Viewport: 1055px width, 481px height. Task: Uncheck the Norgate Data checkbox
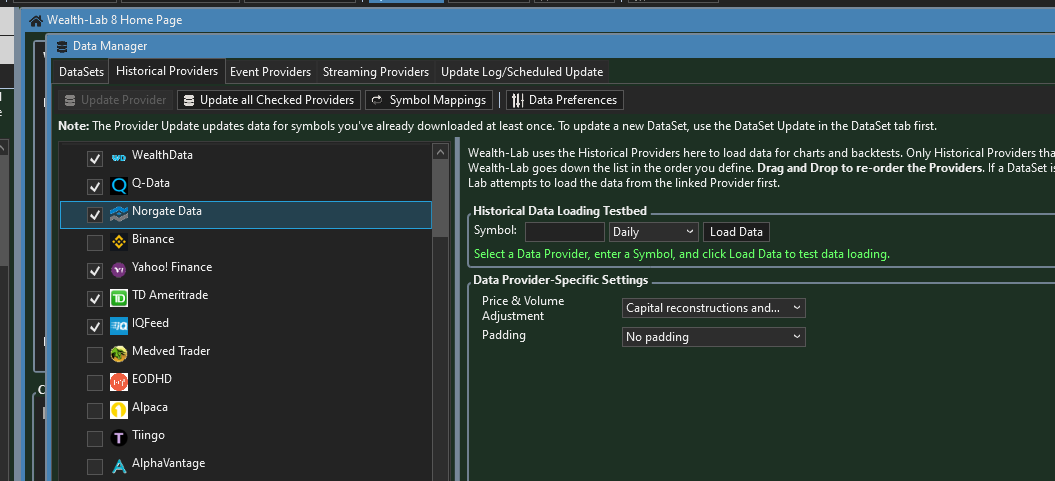click(x=95, y=215)
